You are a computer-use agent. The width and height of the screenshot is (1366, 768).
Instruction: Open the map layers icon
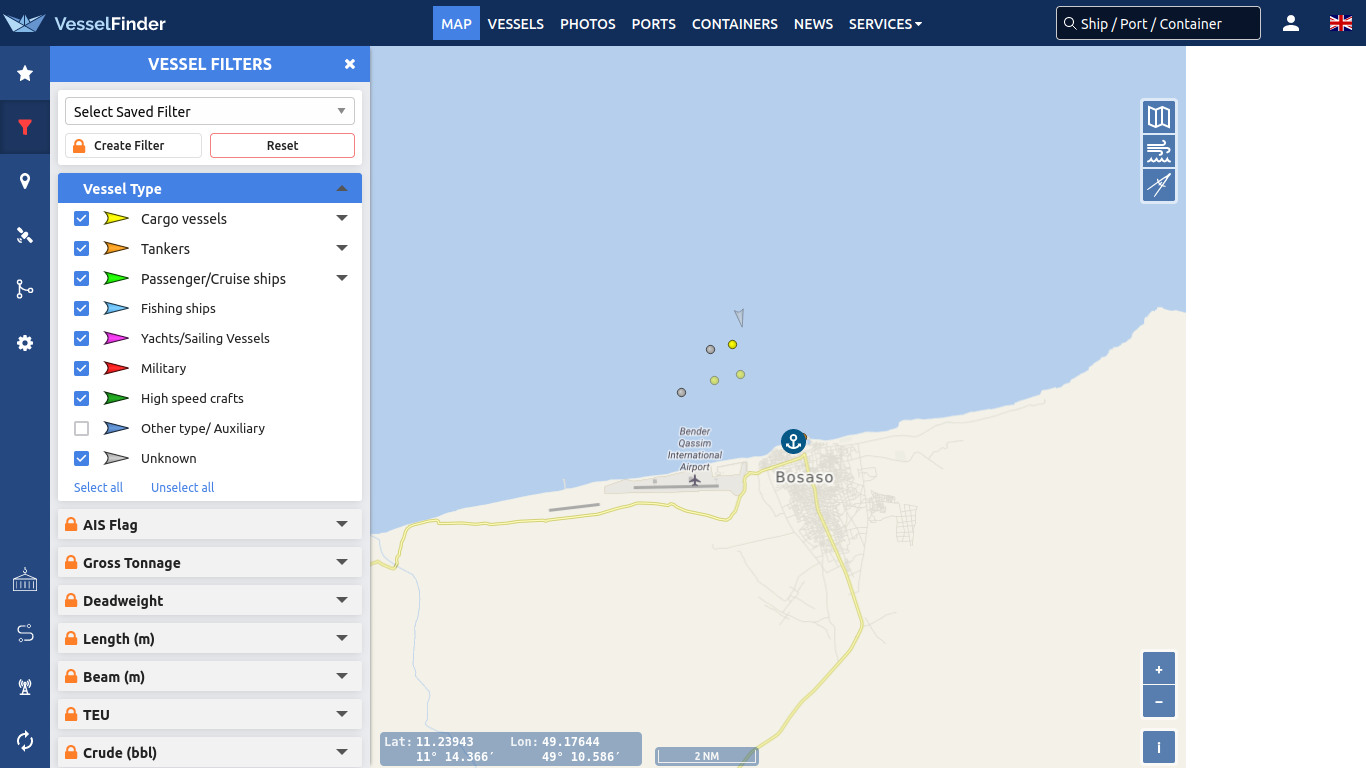coord(1159,117)
